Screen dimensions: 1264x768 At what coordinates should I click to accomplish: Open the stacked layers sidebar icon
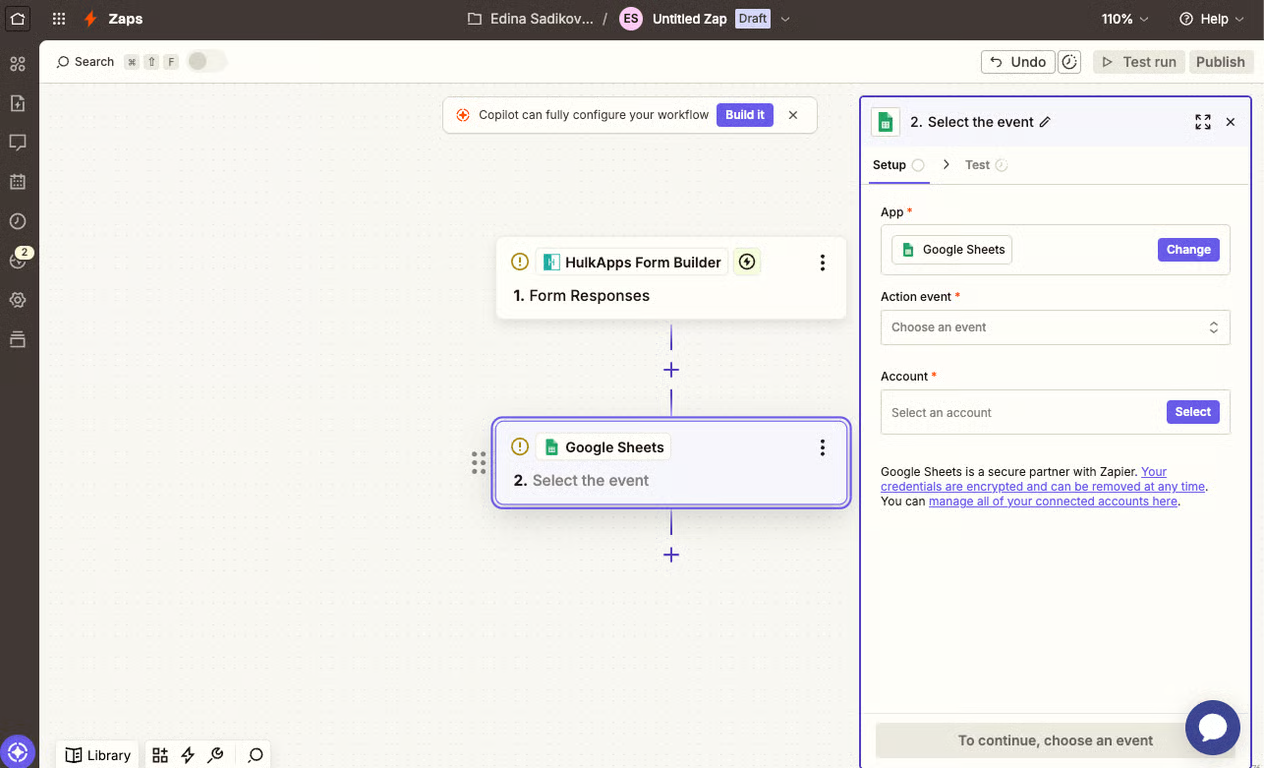click(x=17, y=339)
